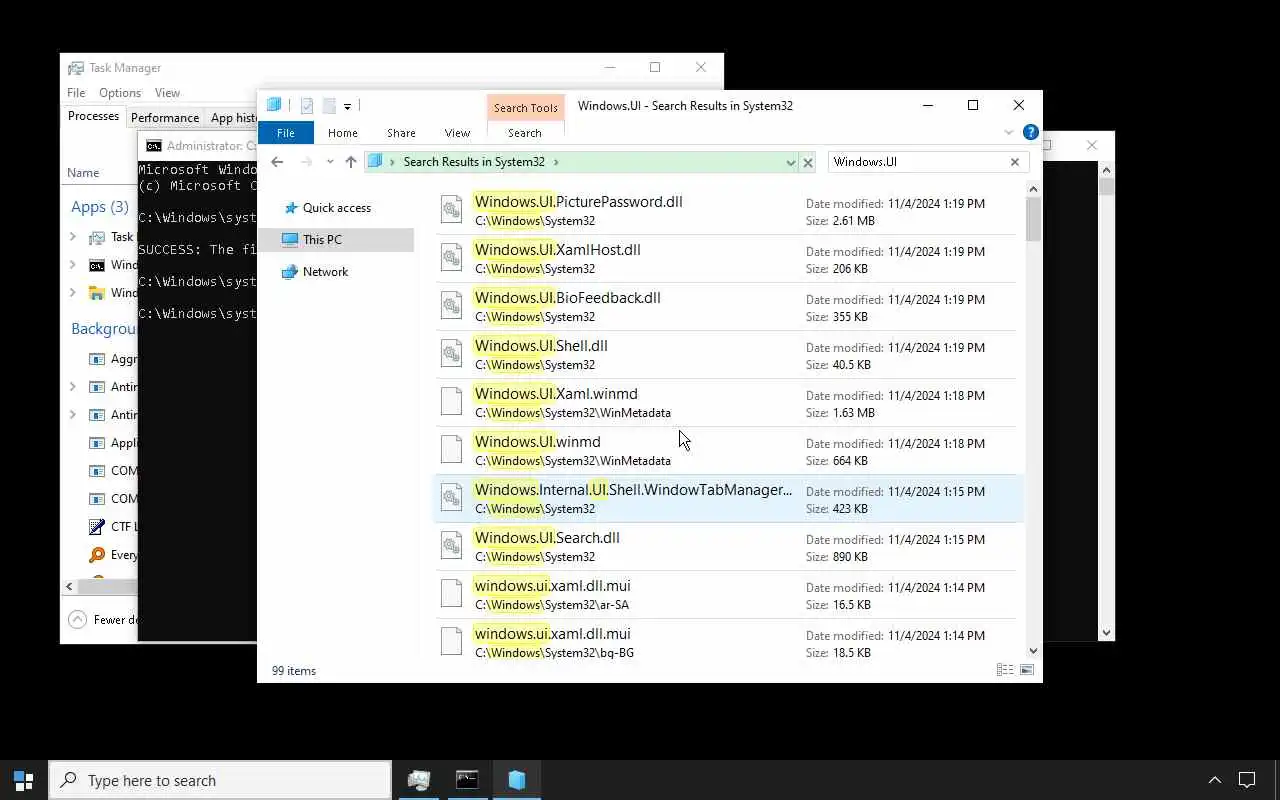The image size is (1280, 800).
Task: Open the notification center icon
Action: 1247,780
